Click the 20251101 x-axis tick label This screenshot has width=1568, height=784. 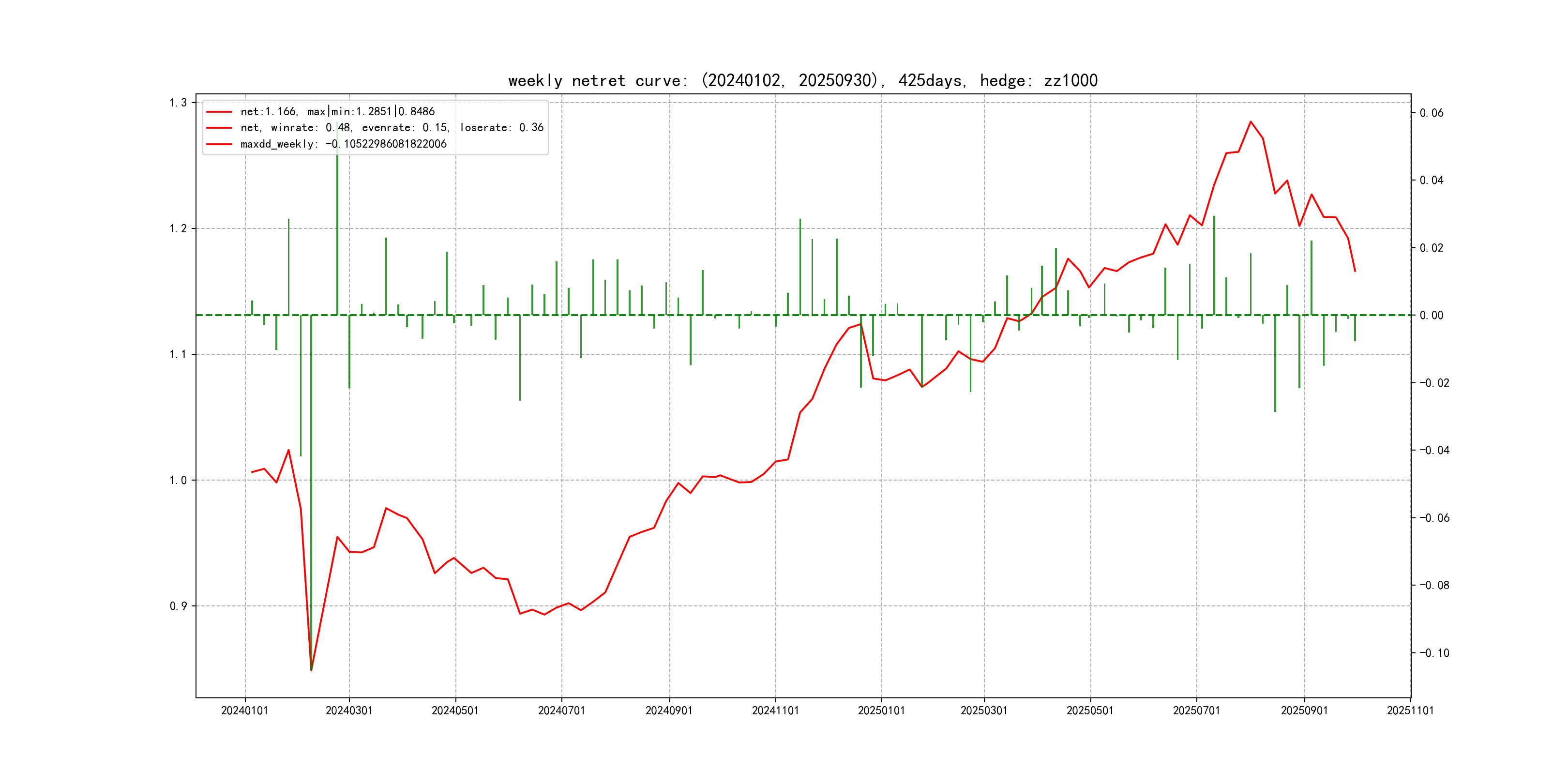(1410, 710)
